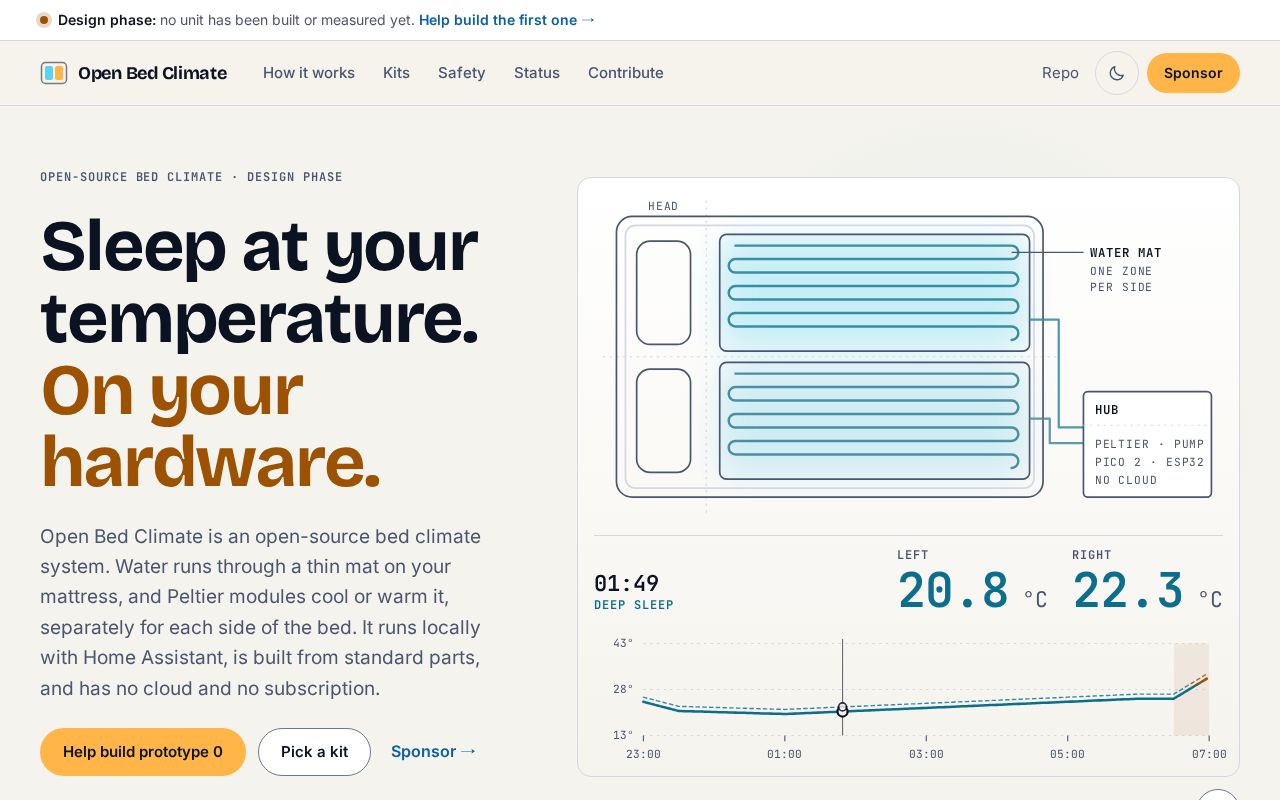Click the lower water mat zone in the diagram
This screenshot has width=1280, height=800.
click(x=874, y=420)
